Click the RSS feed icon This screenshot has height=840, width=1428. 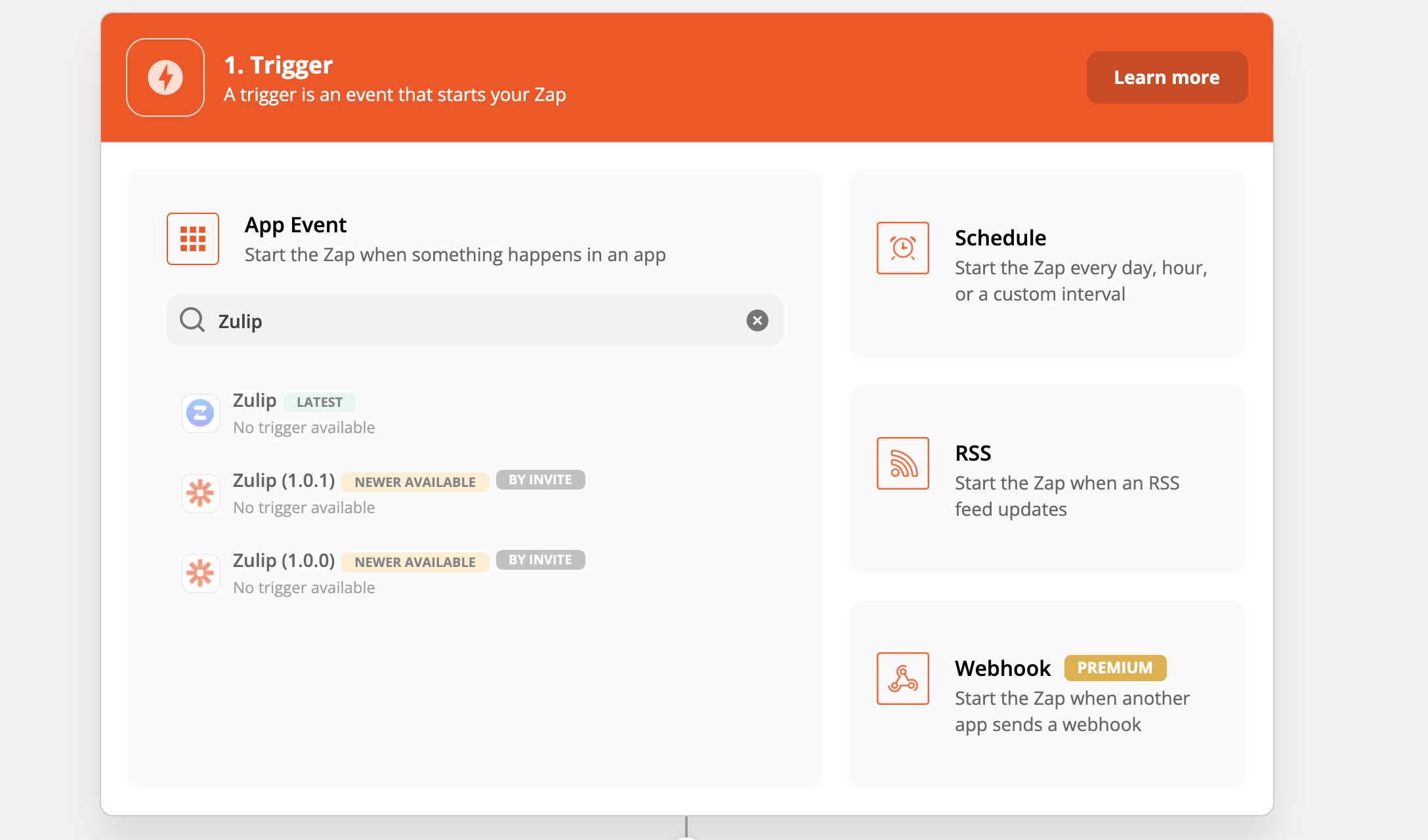[x=902, y=463]
